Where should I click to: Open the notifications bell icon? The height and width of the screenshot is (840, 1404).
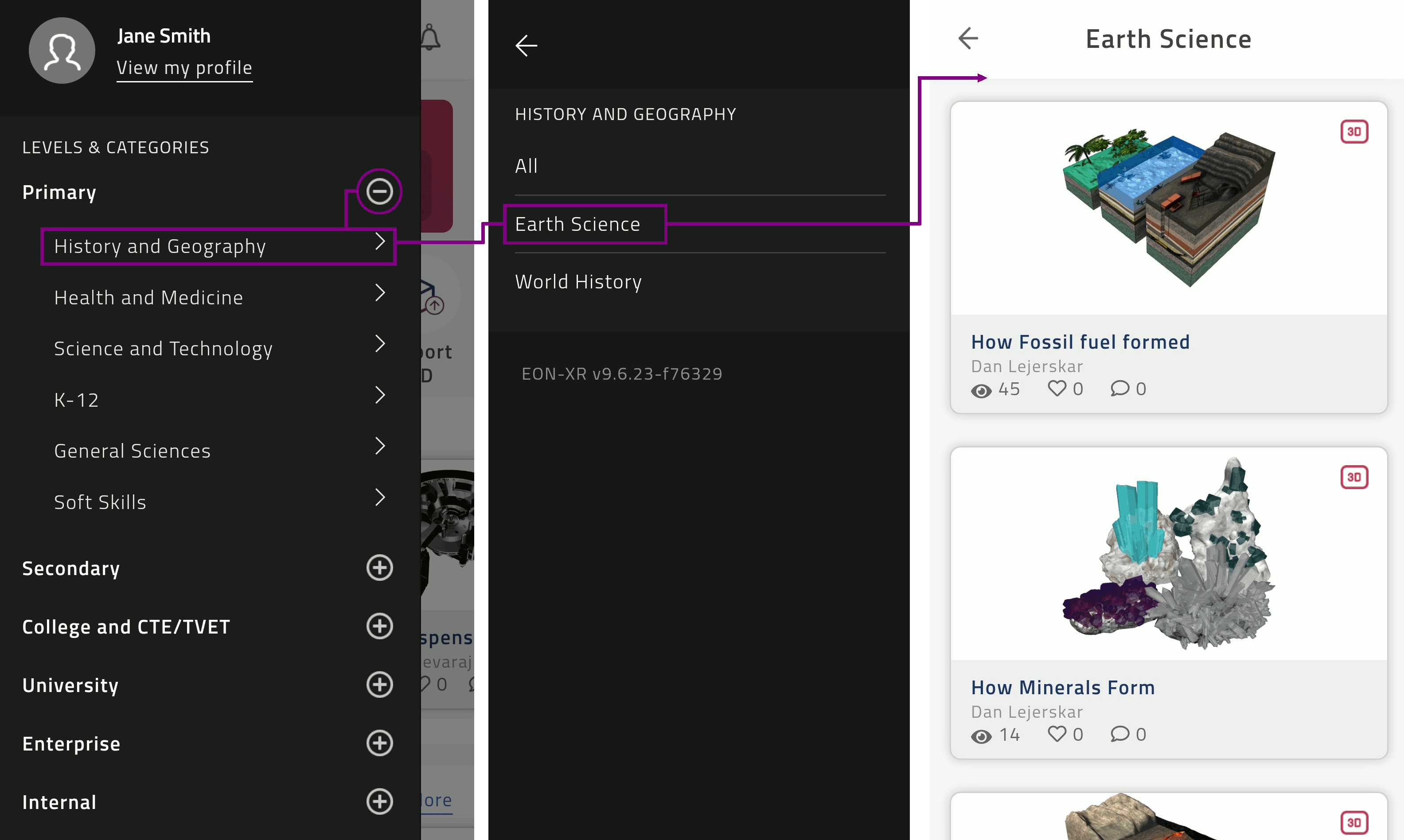[x=430, y=37]
